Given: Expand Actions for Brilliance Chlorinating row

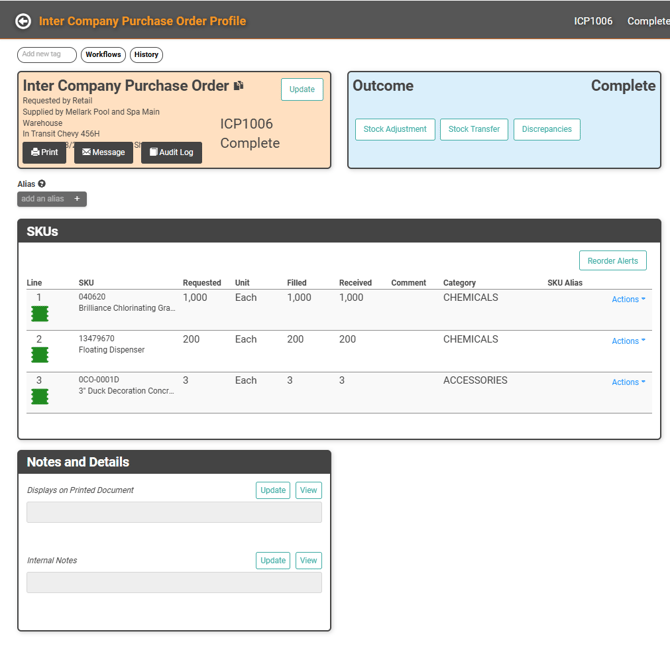Looking at the screenshot, I should (x=628, y=300).
